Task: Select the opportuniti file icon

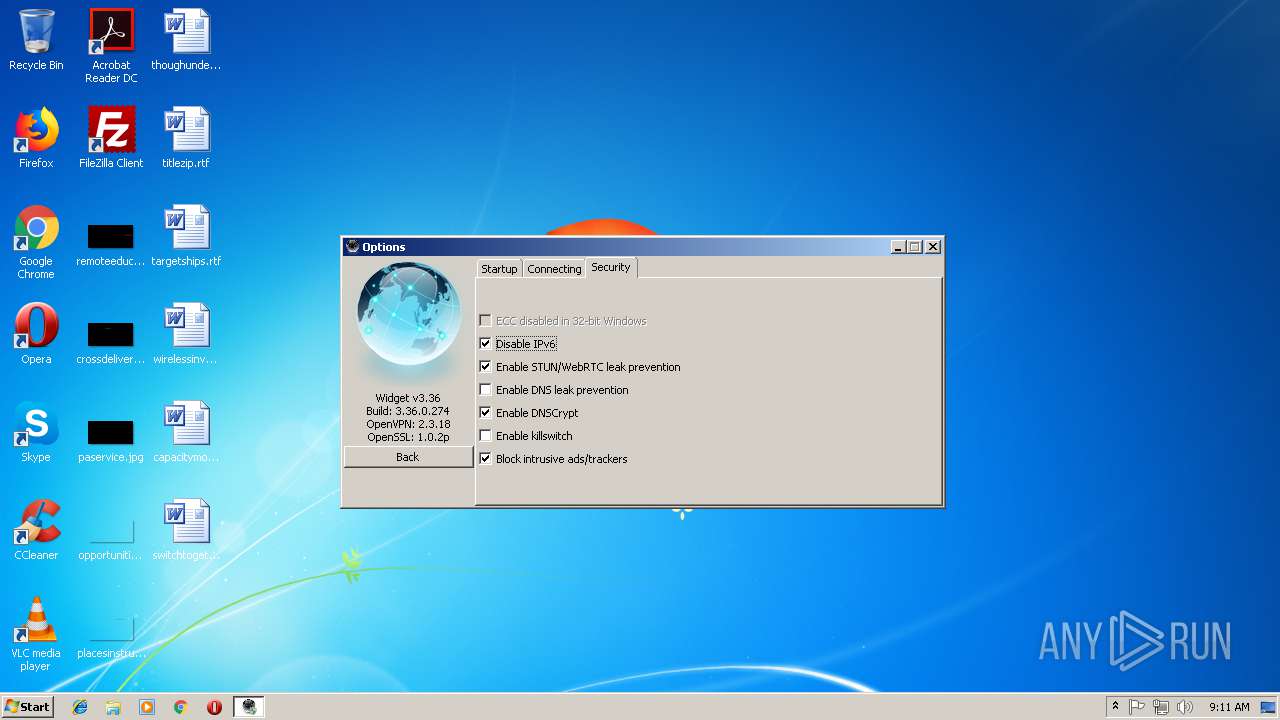Action: tap(111, 538)
